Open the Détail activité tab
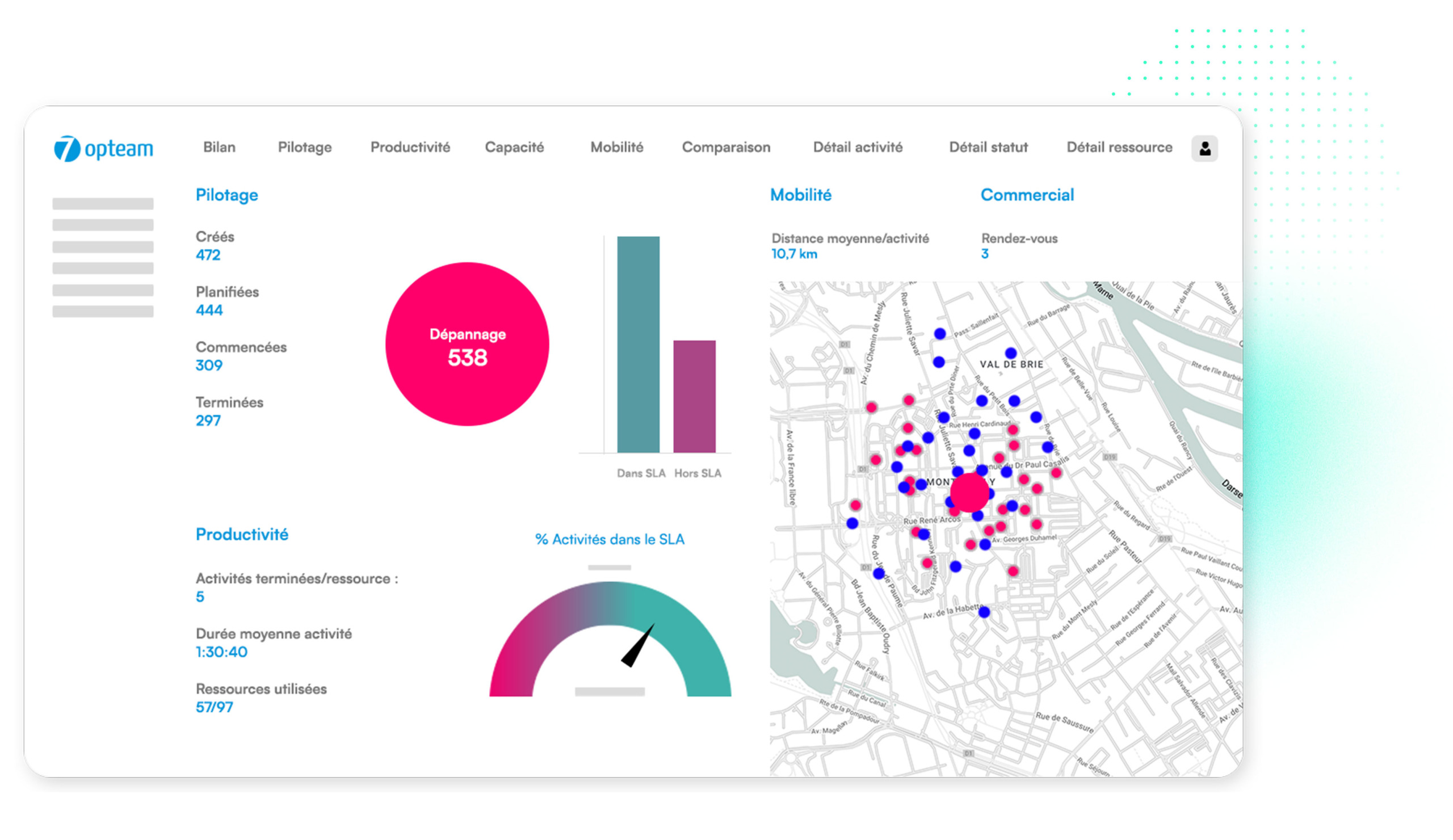Image resolution: width=1453 pixels, height=840 pixels. (858, 148)
